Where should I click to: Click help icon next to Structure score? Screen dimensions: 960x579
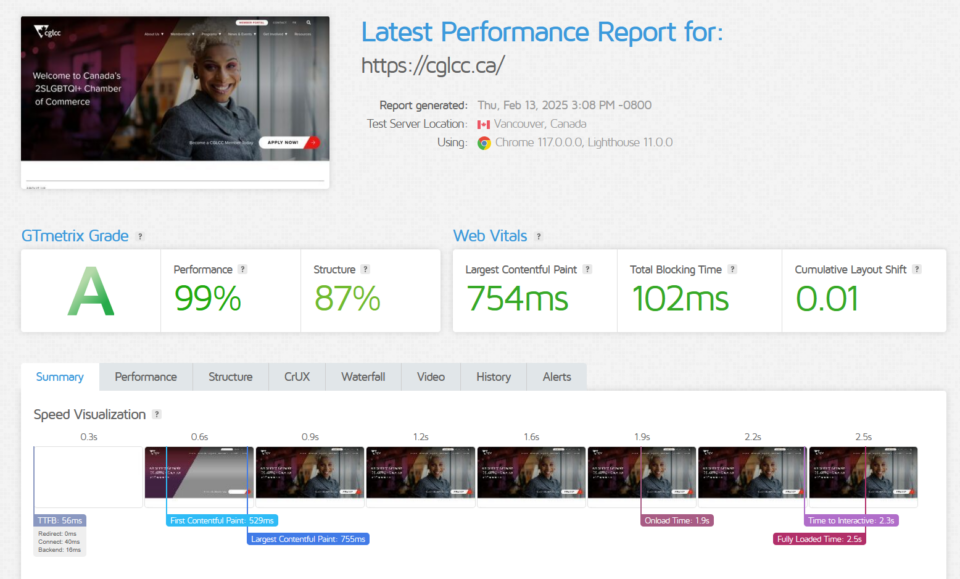(365, 269)
